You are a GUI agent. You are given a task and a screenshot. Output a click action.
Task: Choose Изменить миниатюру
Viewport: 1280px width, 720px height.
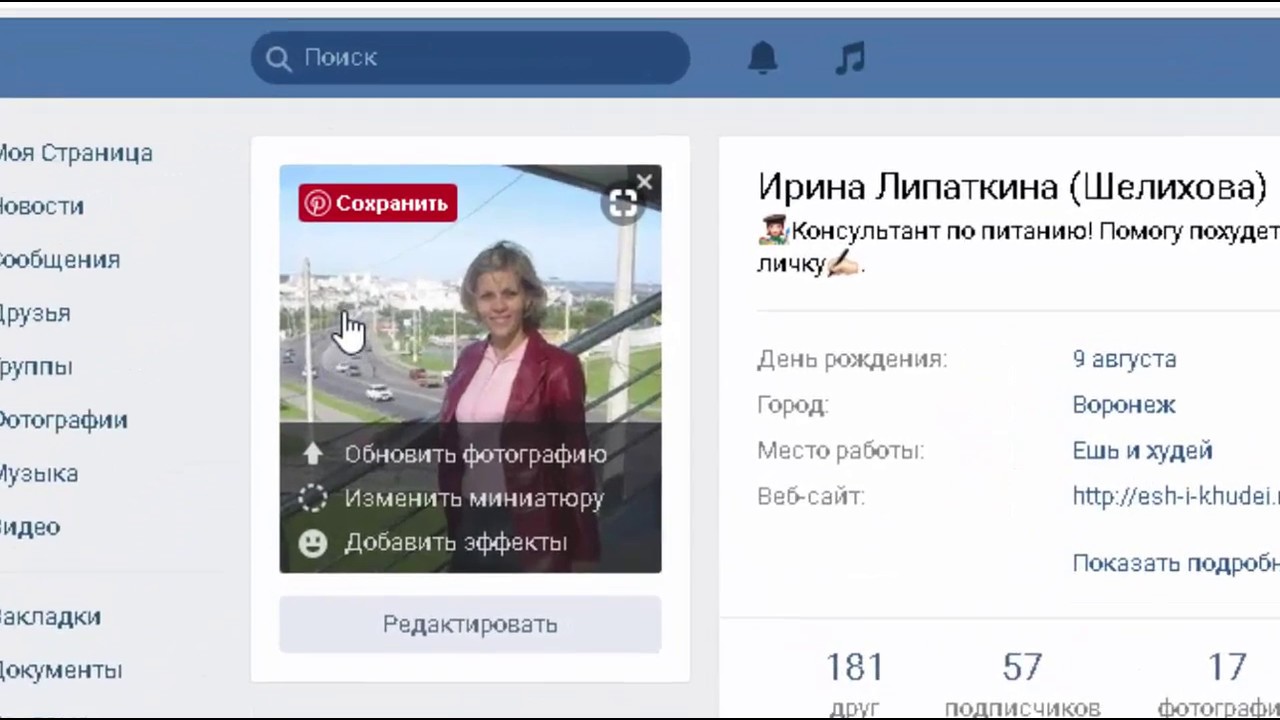pos(474,498)
